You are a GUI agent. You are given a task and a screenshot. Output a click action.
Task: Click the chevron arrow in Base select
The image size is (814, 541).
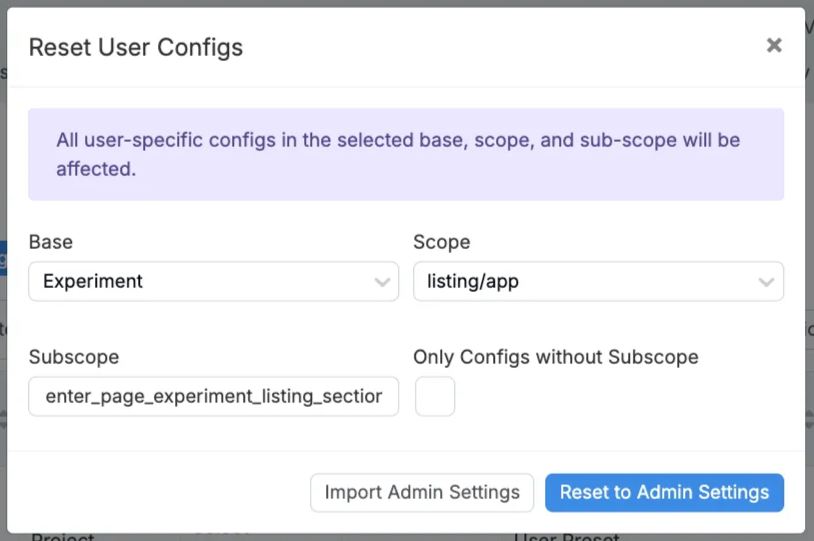click(382, 283)
